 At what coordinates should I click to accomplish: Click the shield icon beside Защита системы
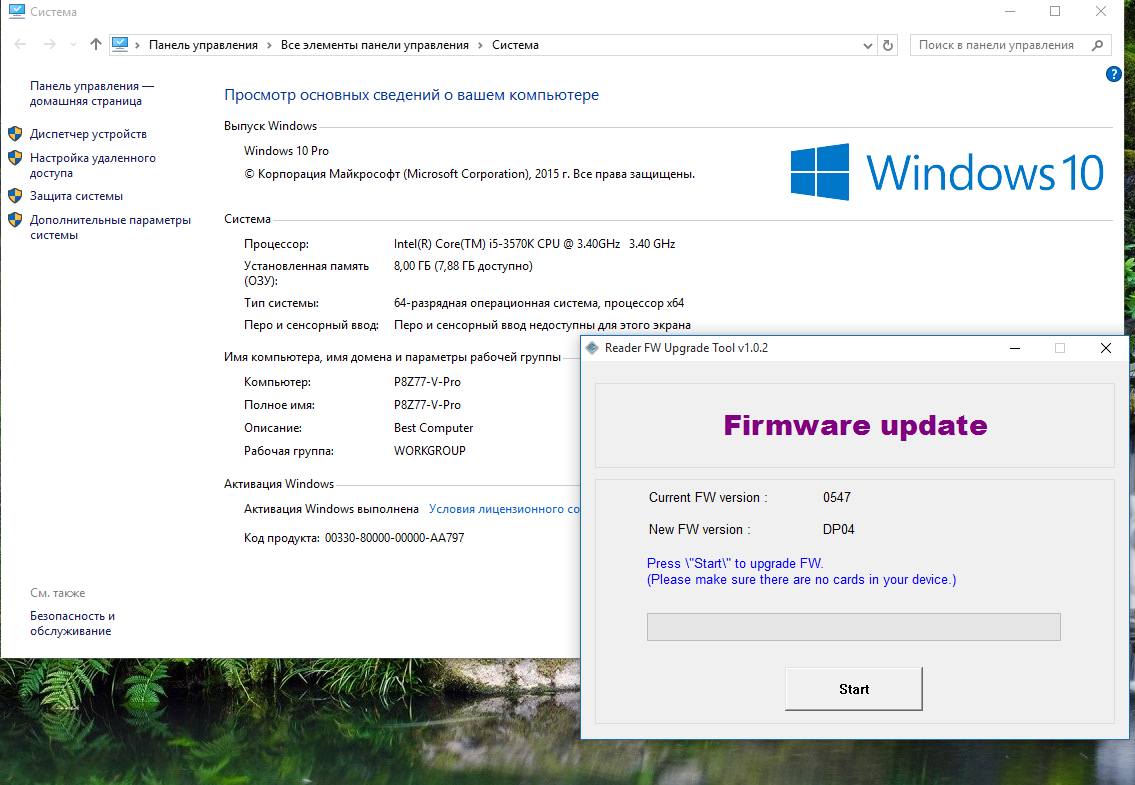point(15,196)
